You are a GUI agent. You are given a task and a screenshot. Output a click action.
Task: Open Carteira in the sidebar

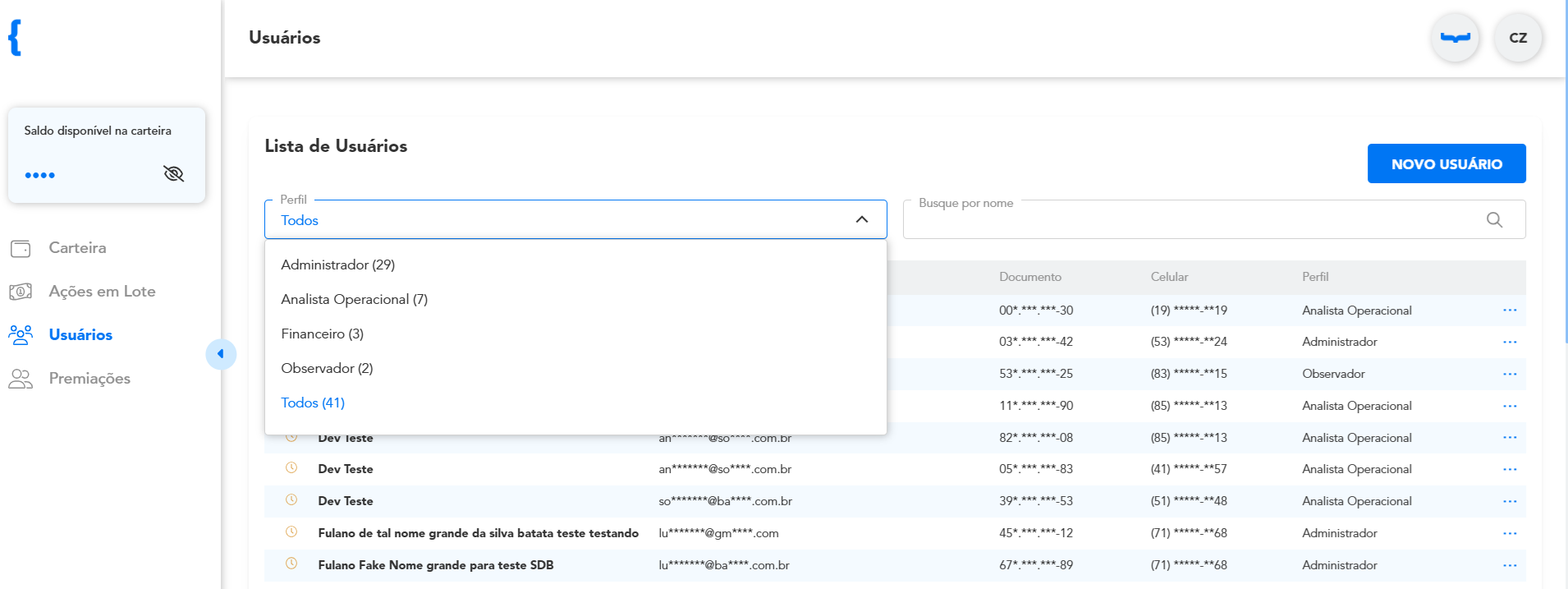tap(77, 248)
